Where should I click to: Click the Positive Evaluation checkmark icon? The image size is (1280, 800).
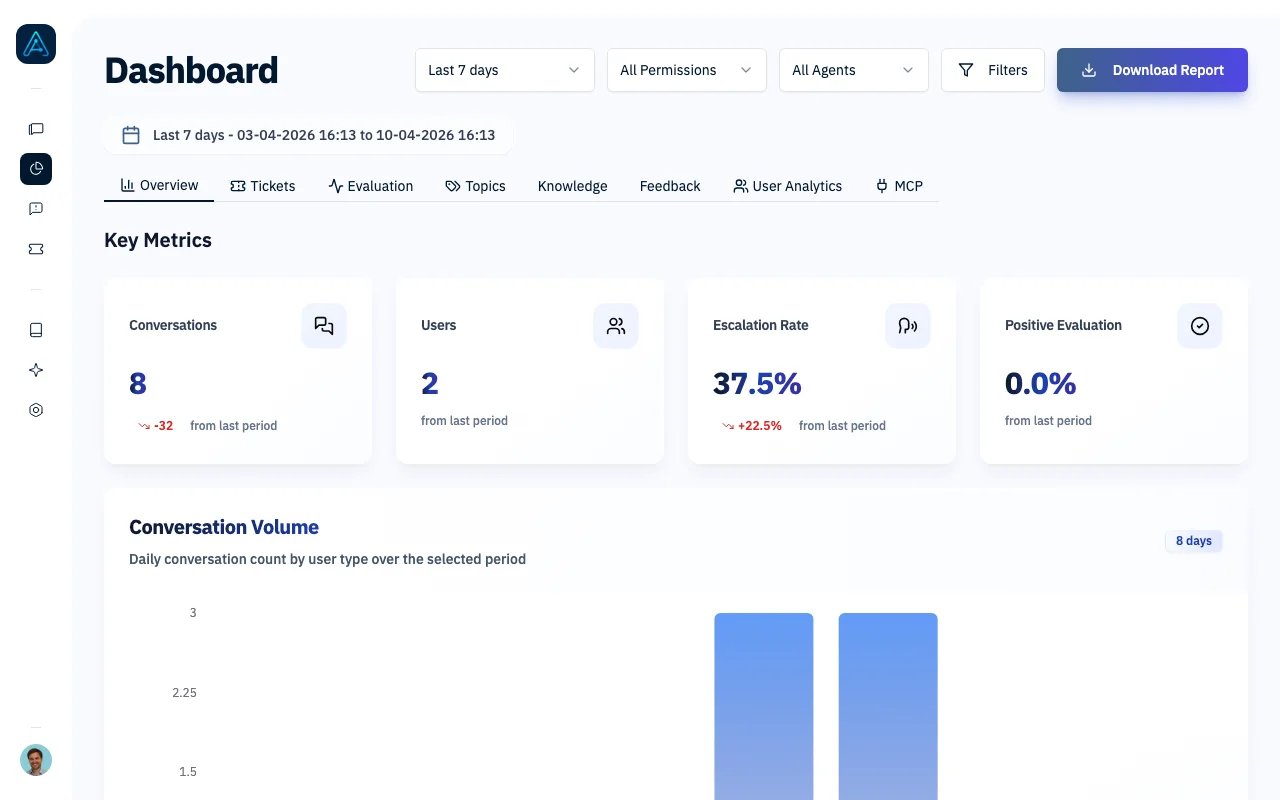click(x=1200, y=326)
